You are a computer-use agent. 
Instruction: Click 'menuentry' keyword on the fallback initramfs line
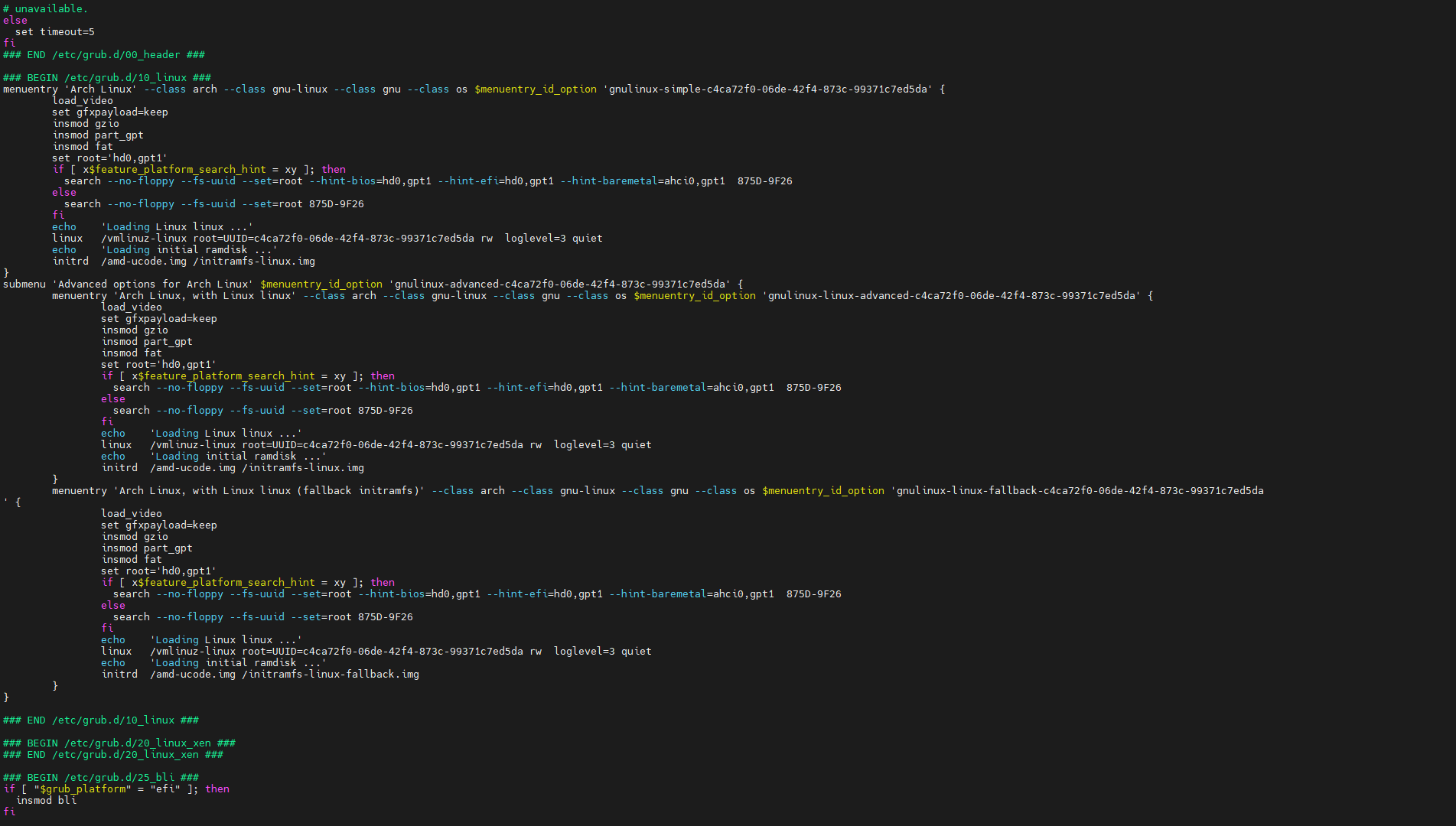point(80,491)
